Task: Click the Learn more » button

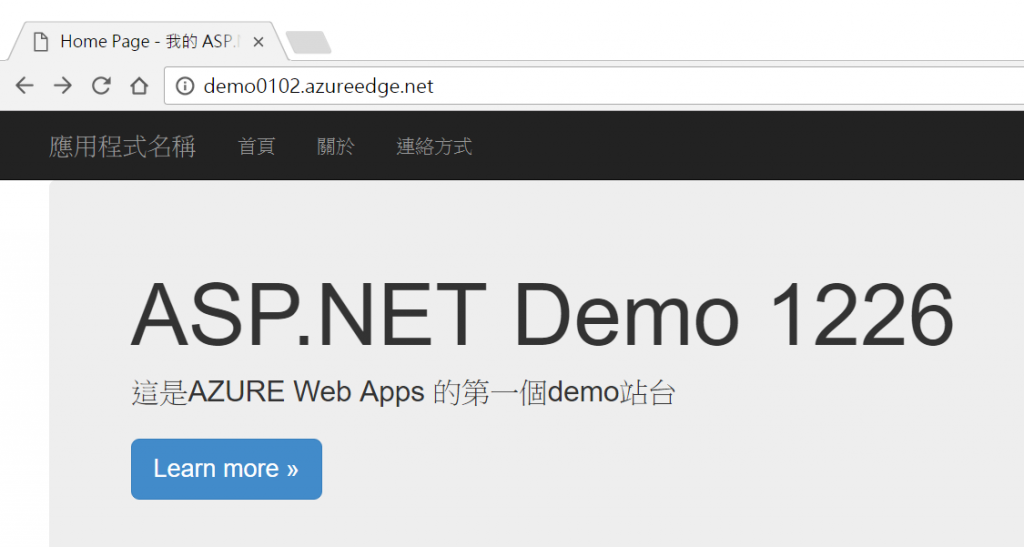Action: pos(227,469)
